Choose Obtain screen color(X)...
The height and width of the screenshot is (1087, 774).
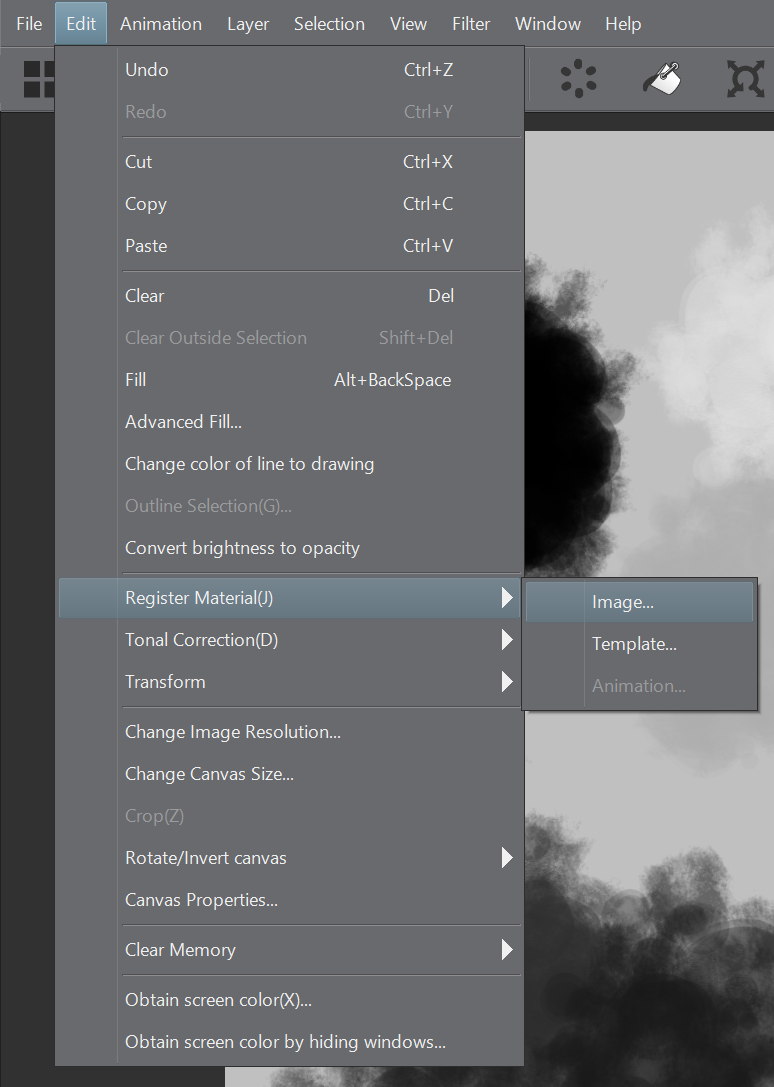(289, 1000)
